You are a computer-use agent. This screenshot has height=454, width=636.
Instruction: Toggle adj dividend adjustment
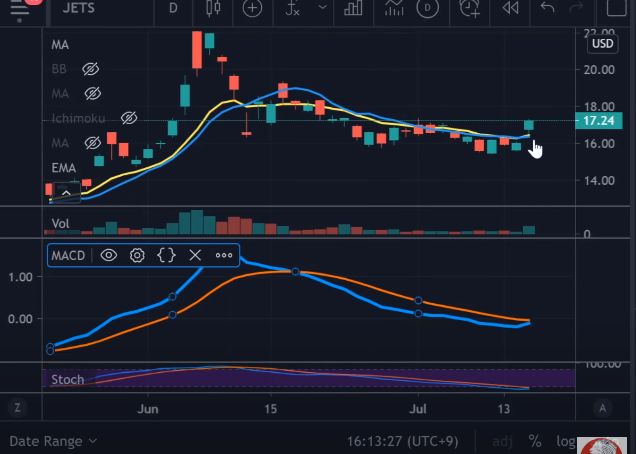point(503,441)
